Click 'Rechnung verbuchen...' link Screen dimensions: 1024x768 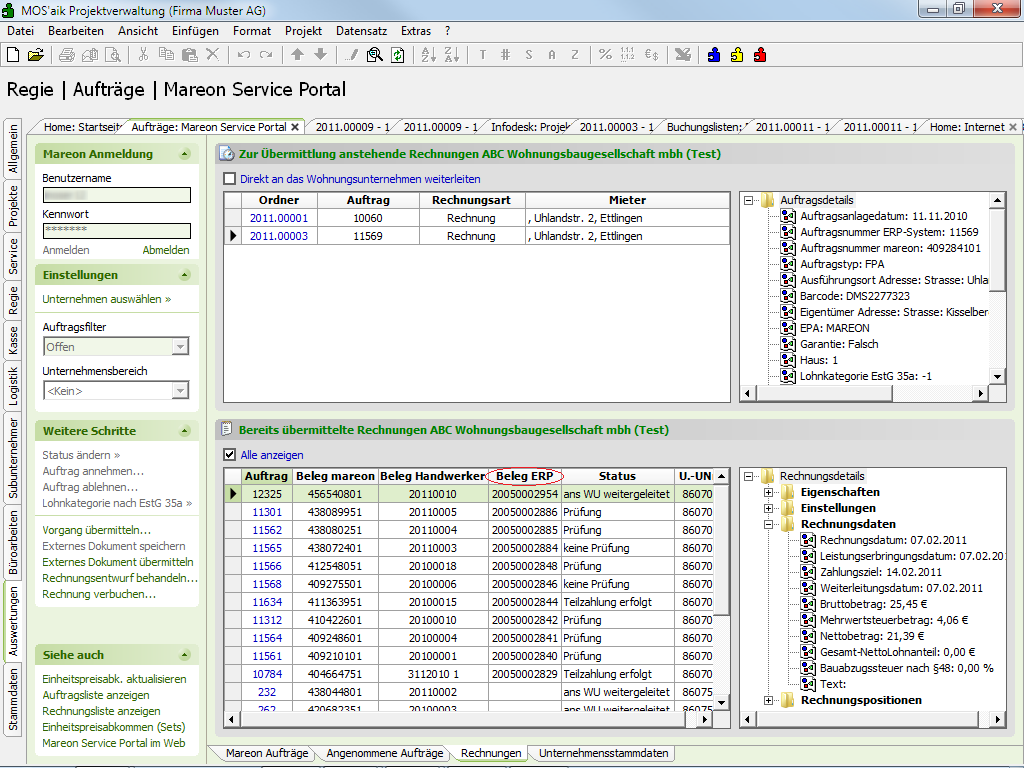(x=99, y=594)
